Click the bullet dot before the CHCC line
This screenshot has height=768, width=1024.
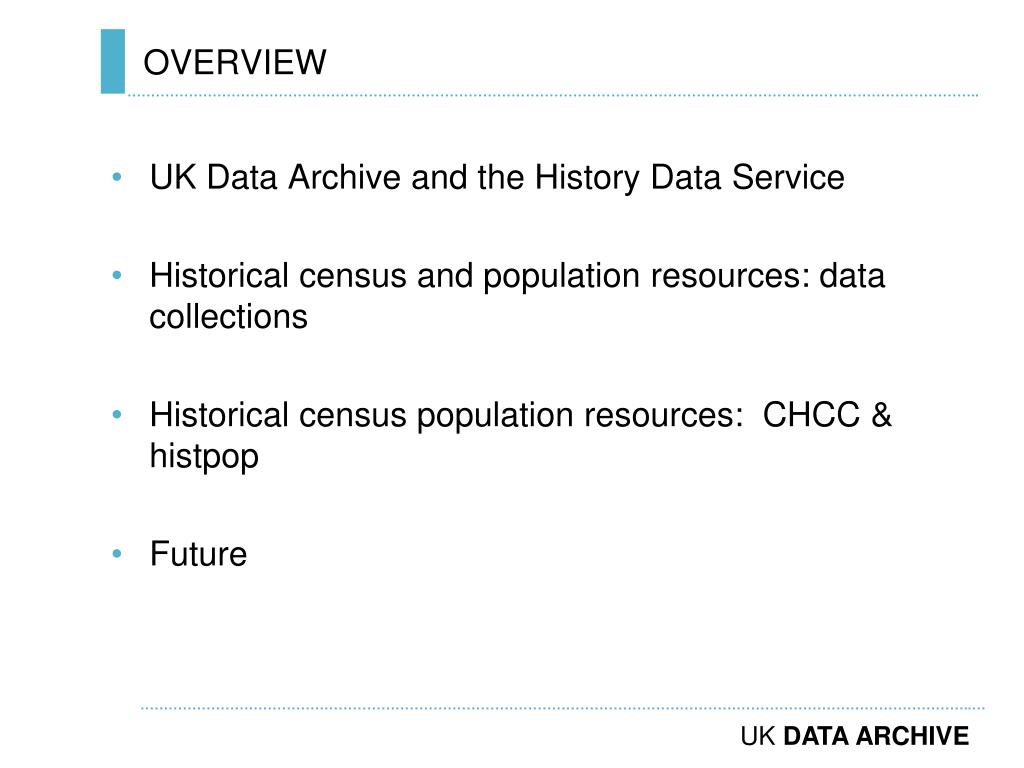point(118,415)
